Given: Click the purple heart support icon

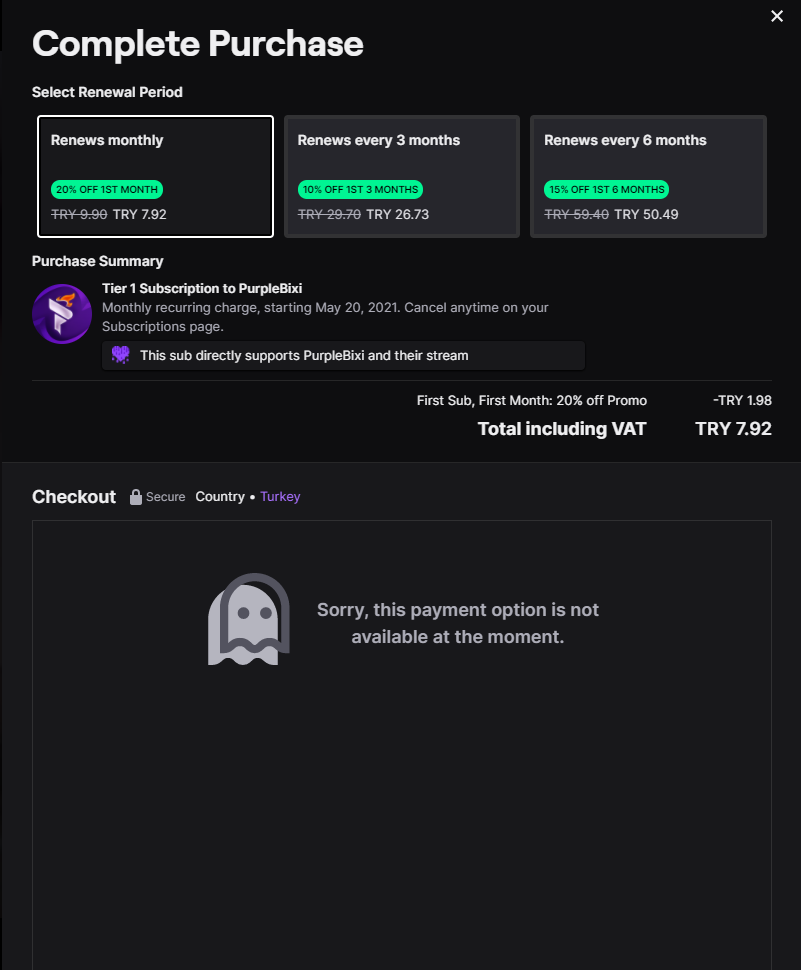Looking at the screenshot, I should pyautogui.click(x=121, y=355).
